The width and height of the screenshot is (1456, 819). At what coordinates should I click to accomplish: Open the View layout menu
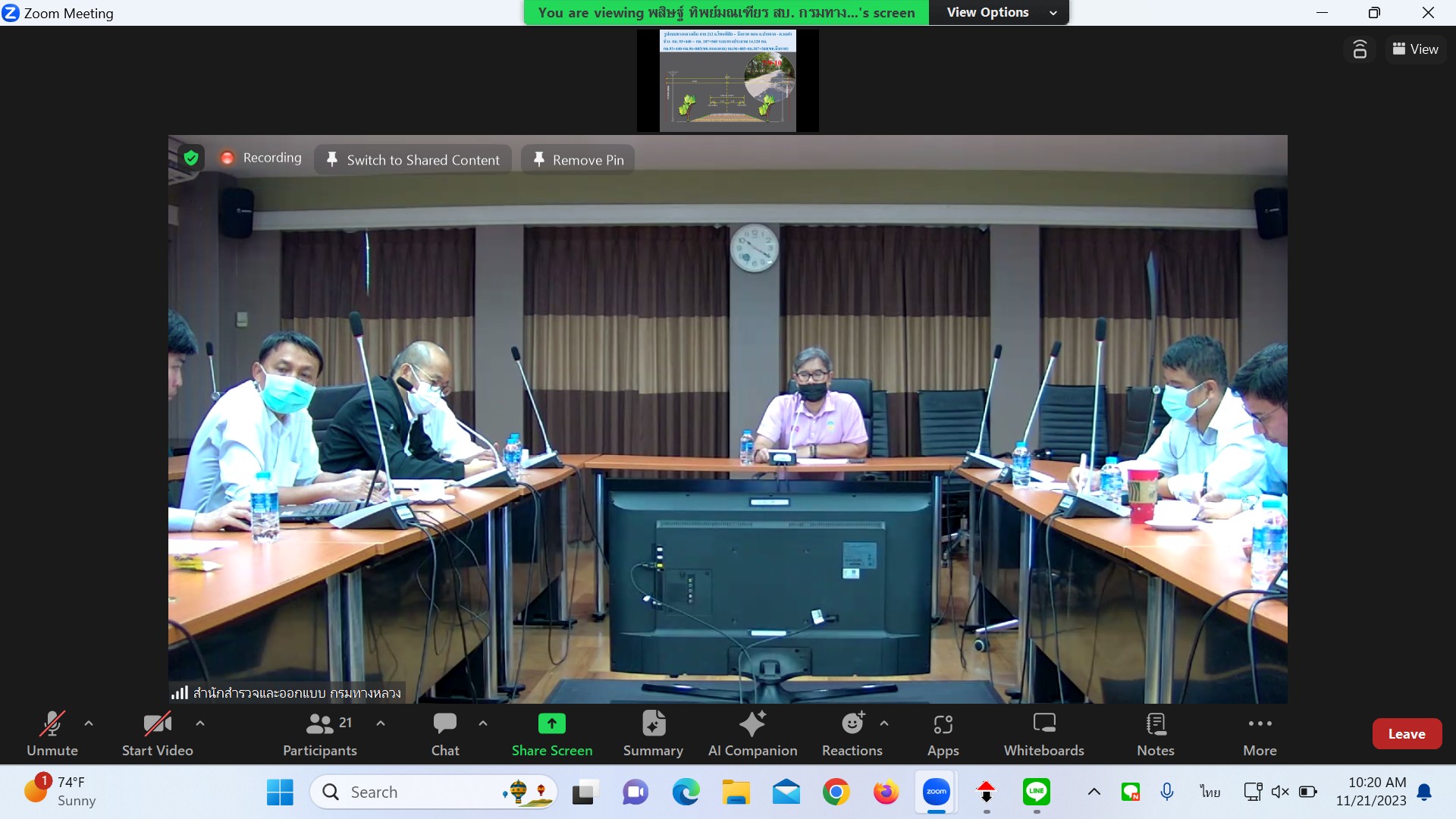[x=1415, y=49]
